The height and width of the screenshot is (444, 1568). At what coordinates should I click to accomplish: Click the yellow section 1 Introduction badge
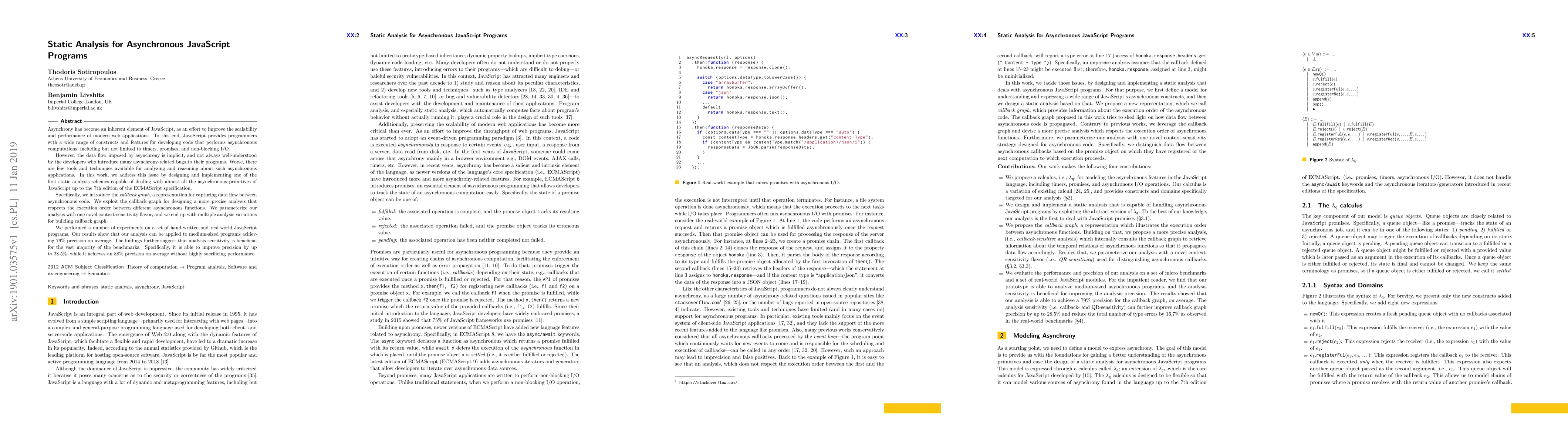click(53, 302)
